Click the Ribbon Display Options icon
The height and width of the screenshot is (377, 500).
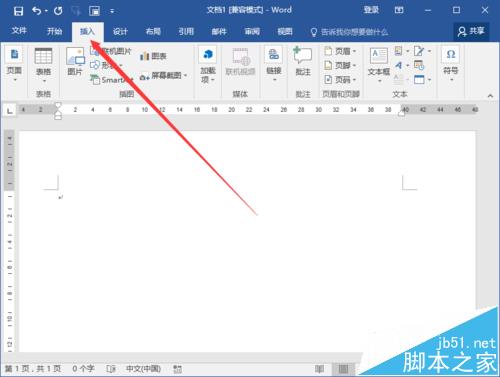(399, 10)
